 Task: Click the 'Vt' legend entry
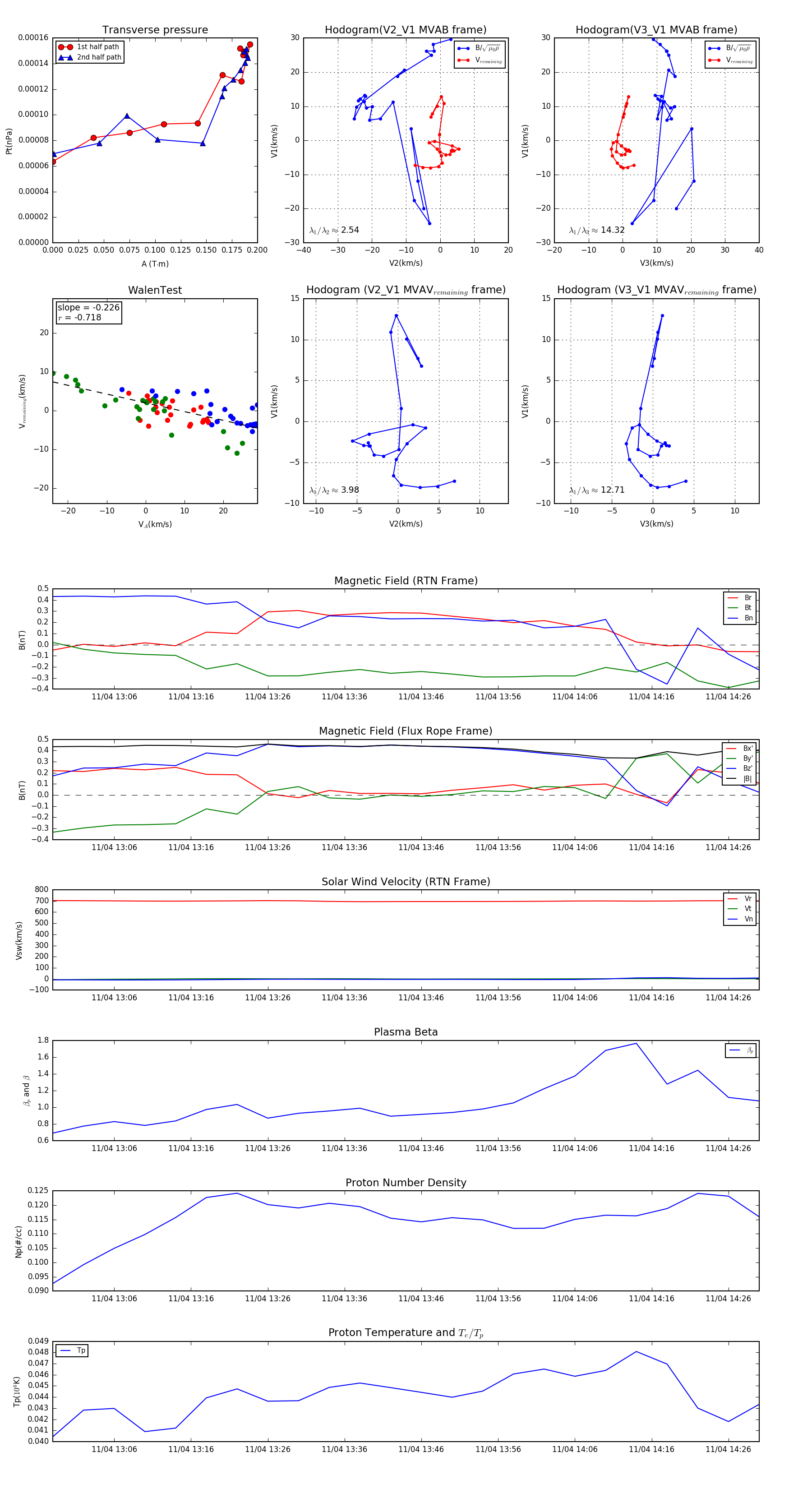point(740,909)
